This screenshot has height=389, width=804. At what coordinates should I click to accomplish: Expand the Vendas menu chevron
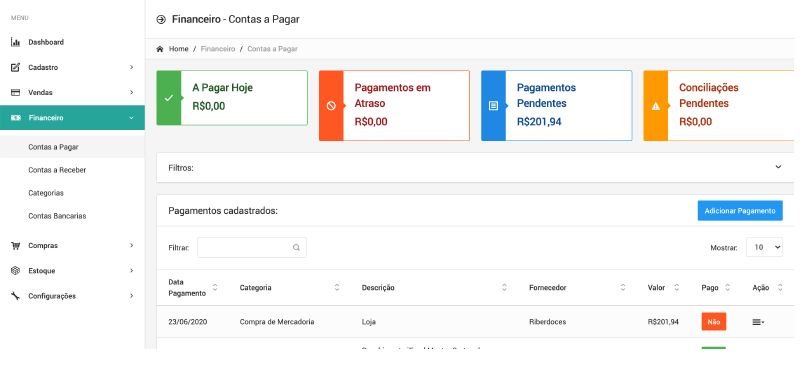tap(132, 92)
